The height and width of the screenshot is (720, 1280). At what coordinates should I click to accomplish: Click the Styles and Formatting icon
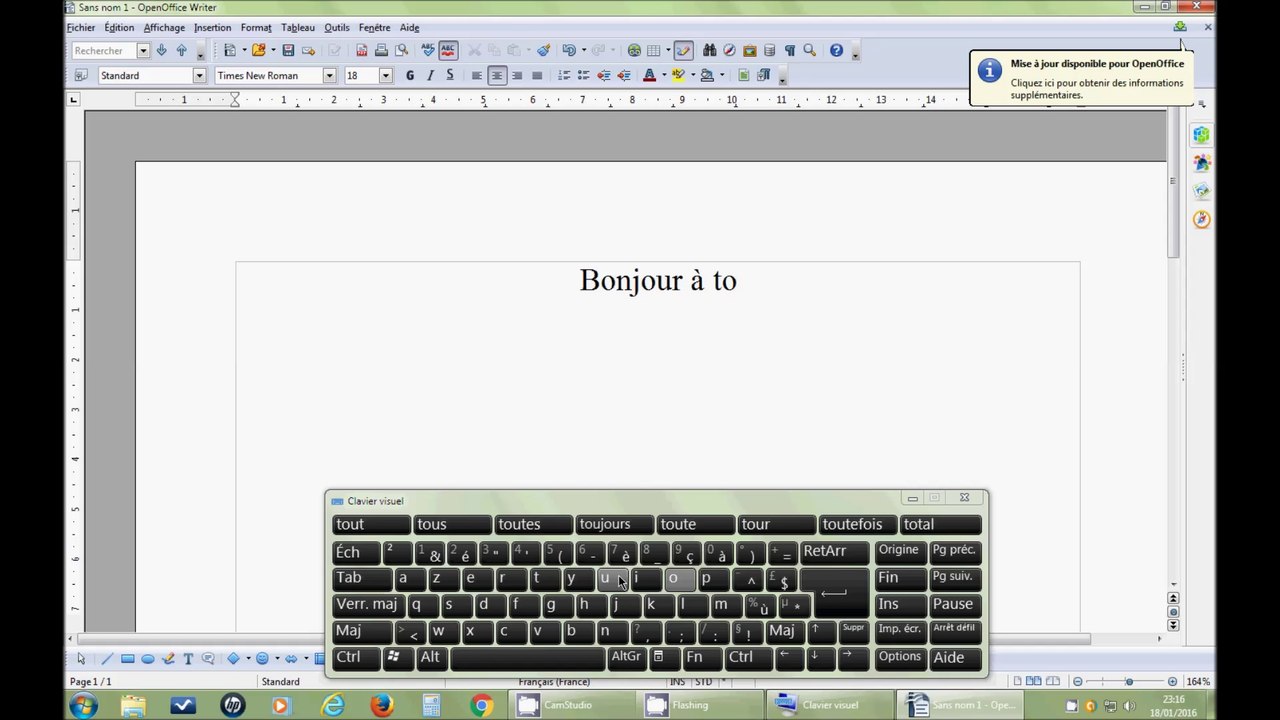point(81,75)
